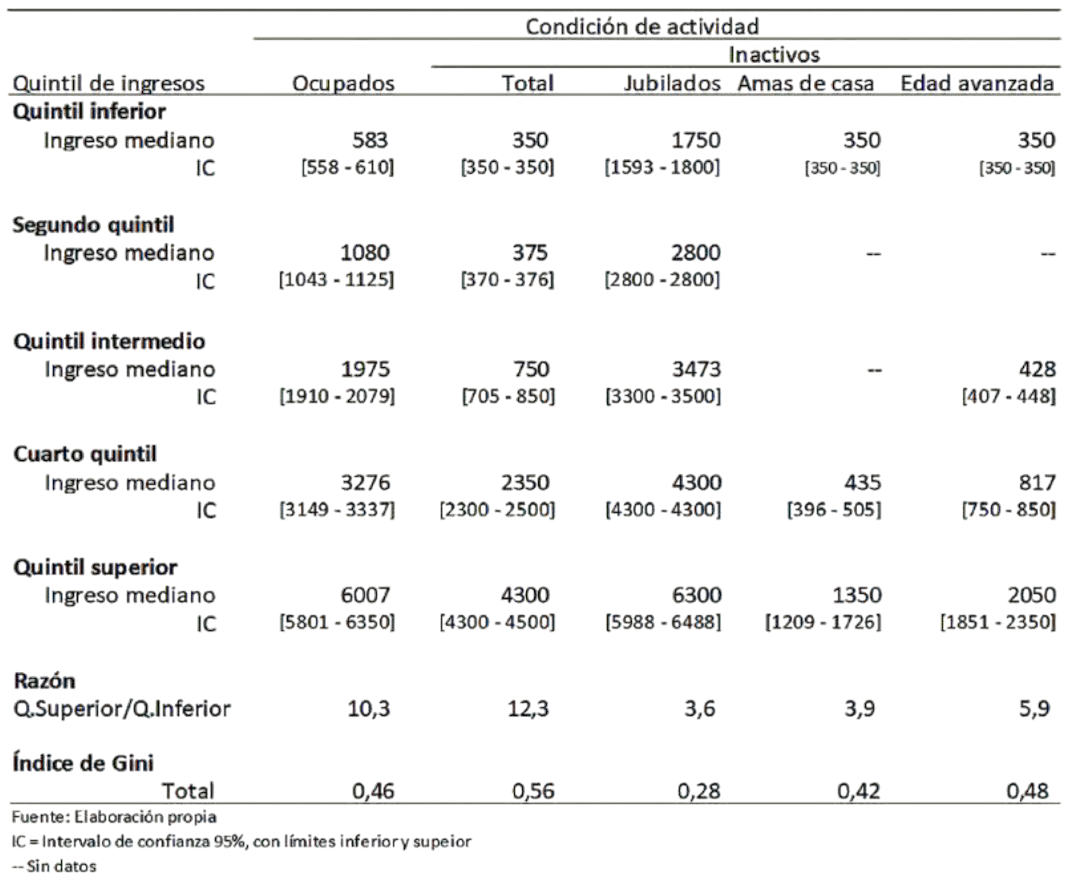Select the Ocupados median income value 6007
1070x888 pixels.
tap(364, 595)
